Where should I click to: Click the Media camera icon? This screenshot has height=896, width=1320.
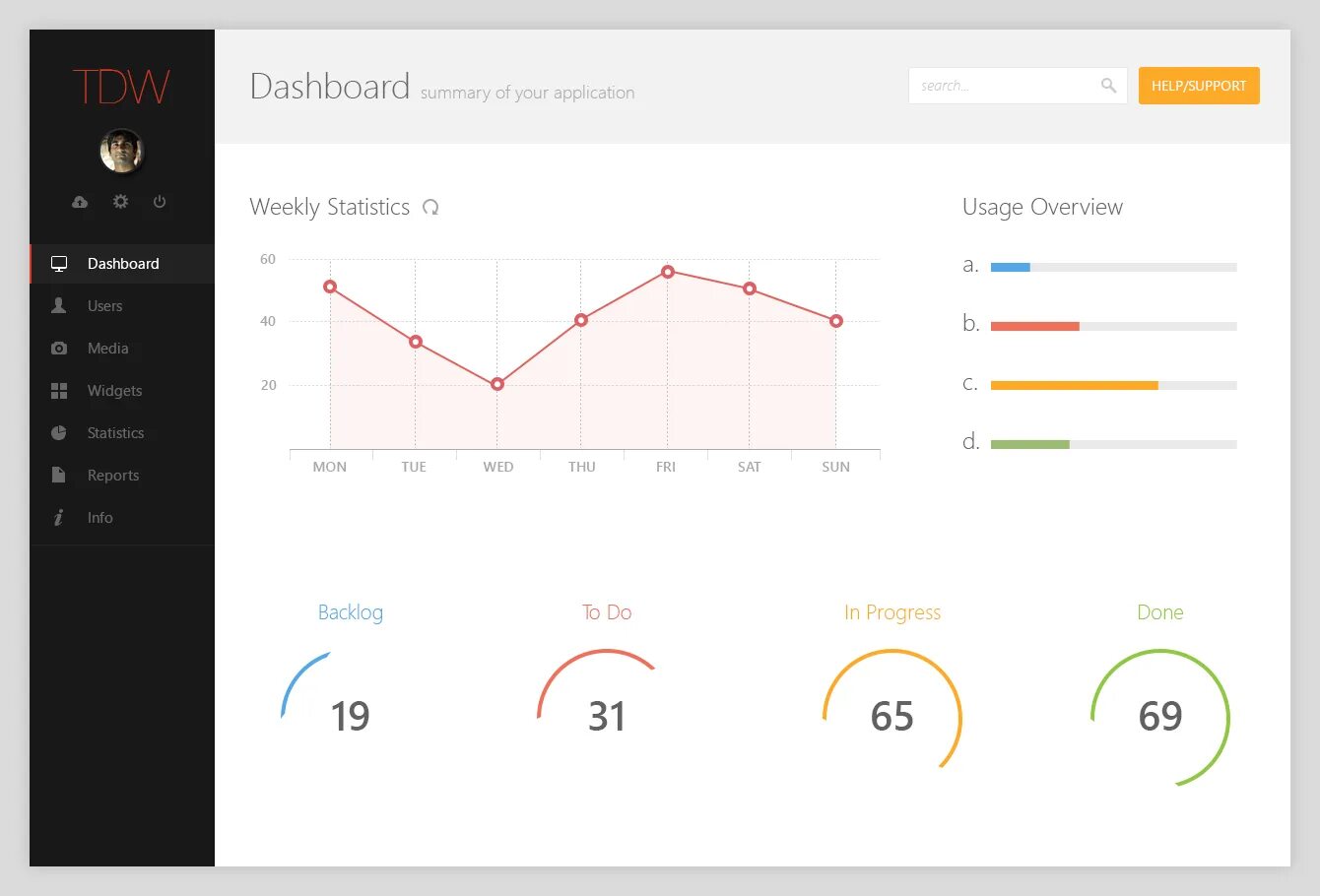(59, 349)
